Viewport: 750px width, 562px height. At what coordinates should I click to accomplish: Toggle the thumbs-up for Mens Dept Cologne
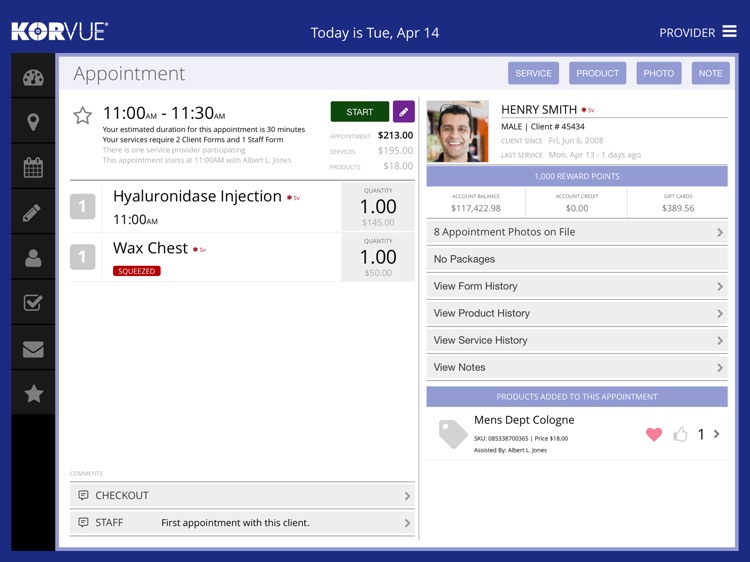(x=680, y=434)
